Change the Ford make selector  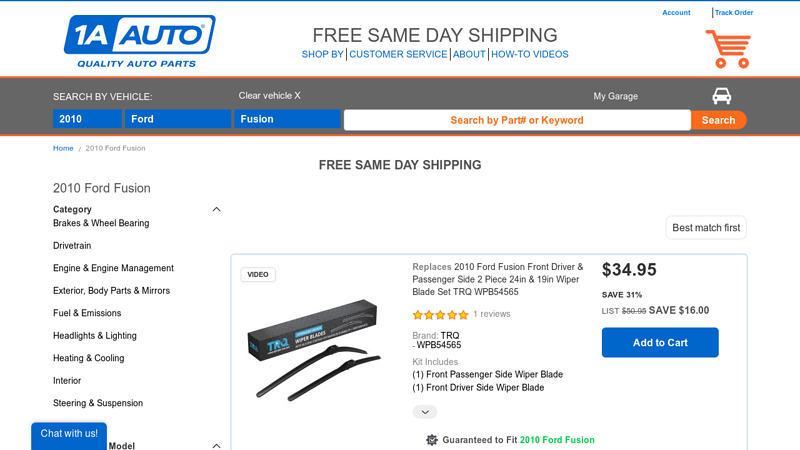click(x=179, y=119)
